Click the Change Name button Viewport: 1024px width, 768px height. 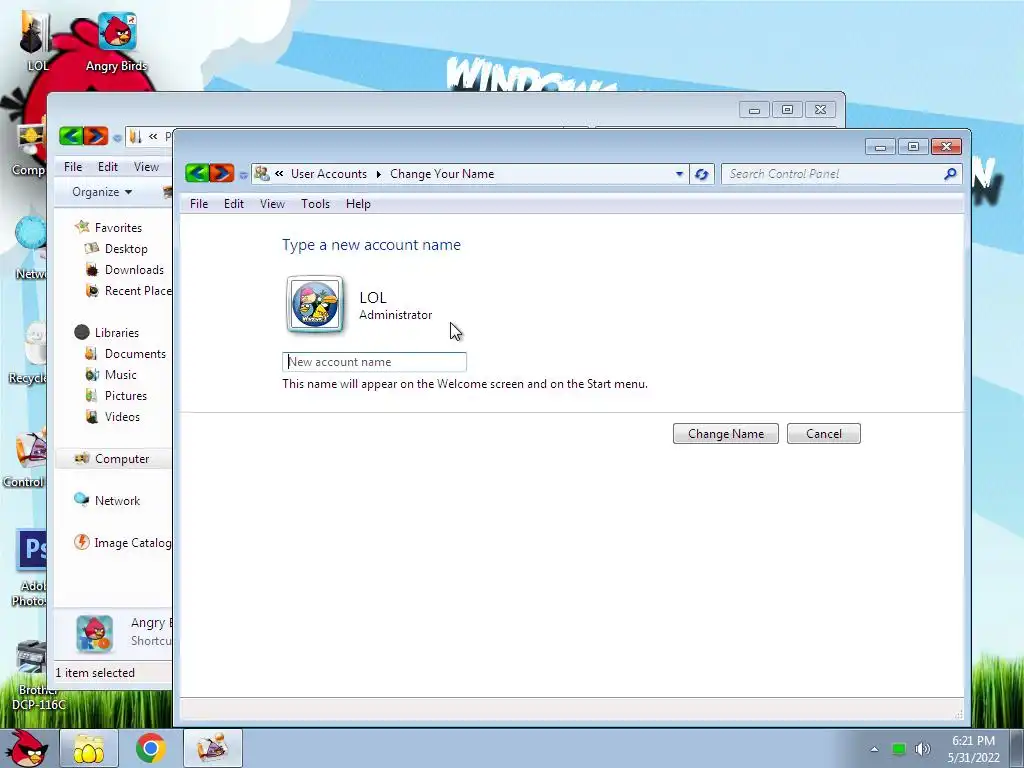726,434
